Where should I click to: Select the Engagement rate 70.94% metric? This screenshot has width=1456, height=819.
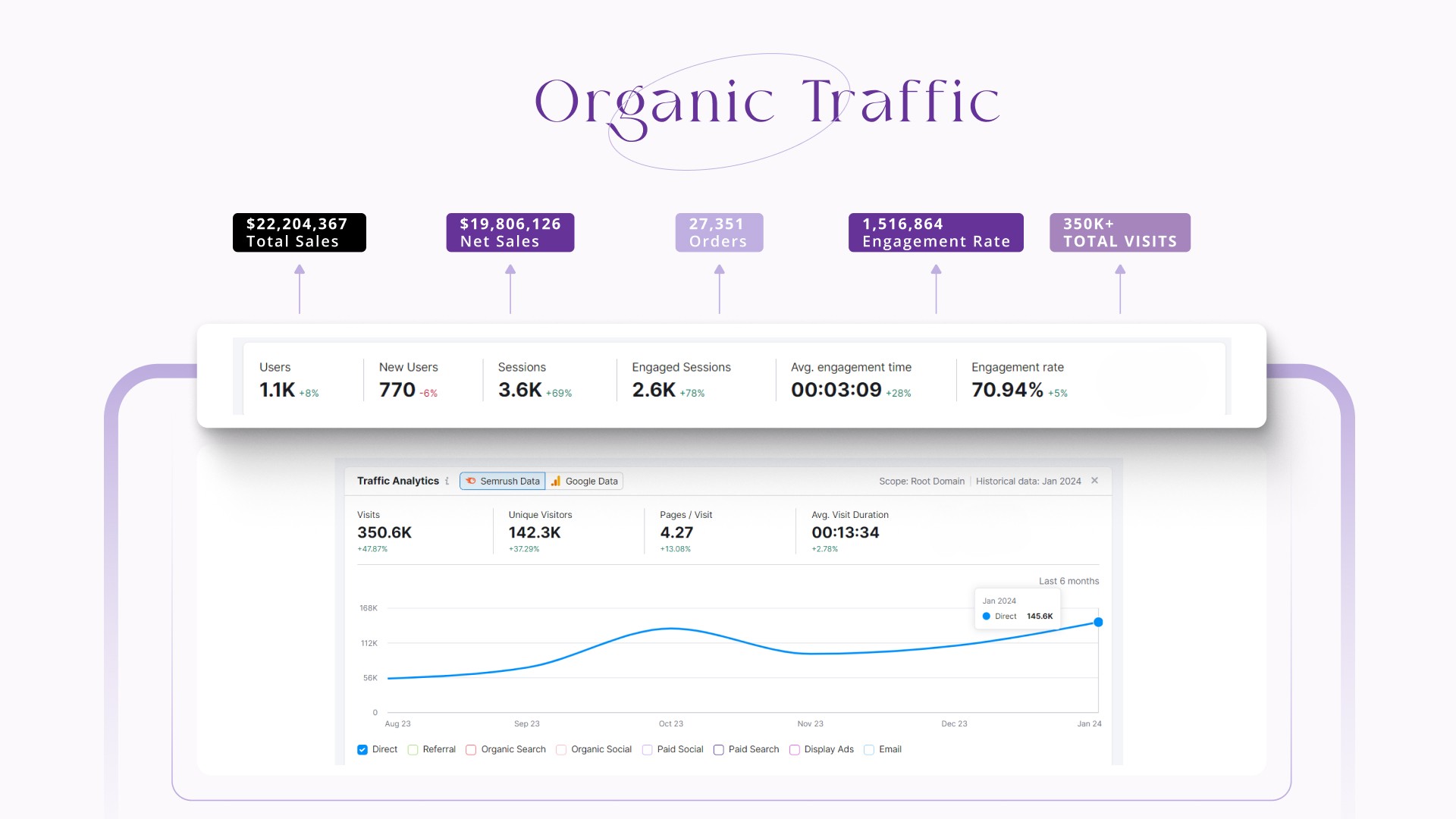[x=1019, y=380]
